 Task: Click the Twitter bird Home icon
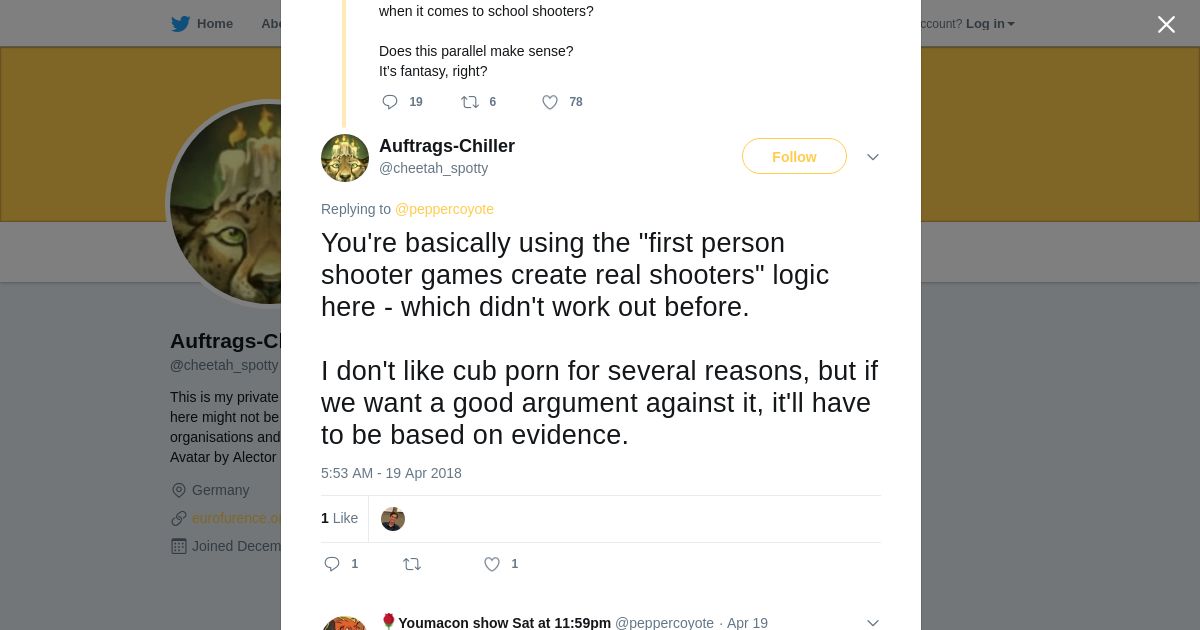click(180, 24)
